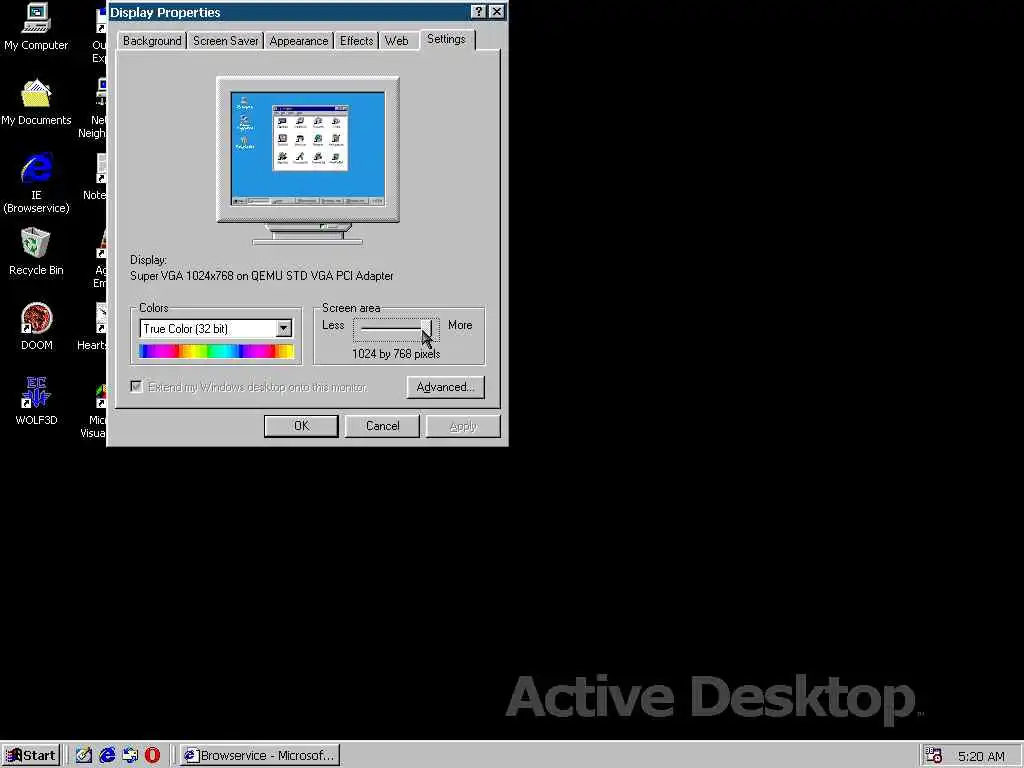
Task: Confirm with the OK button
Action: (301, 426)
